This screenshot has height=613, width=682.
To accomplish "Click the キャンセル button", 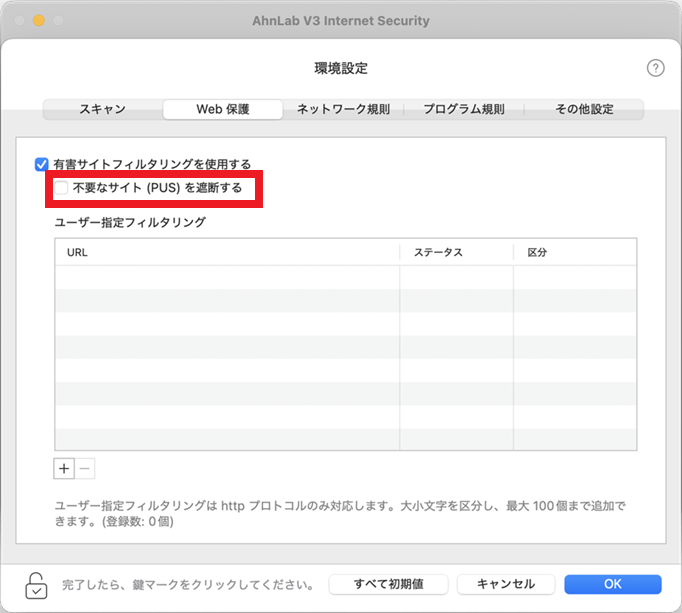I will [506, 584].
